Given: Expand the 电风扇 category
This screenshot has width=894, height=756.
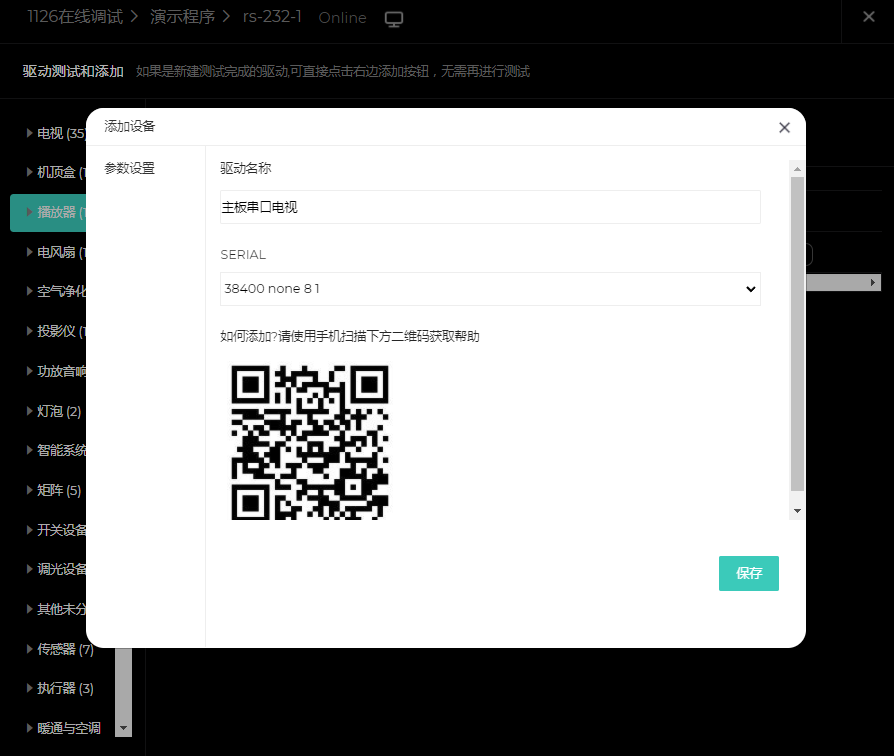Looking at the screenshot, I should (29, 251).
